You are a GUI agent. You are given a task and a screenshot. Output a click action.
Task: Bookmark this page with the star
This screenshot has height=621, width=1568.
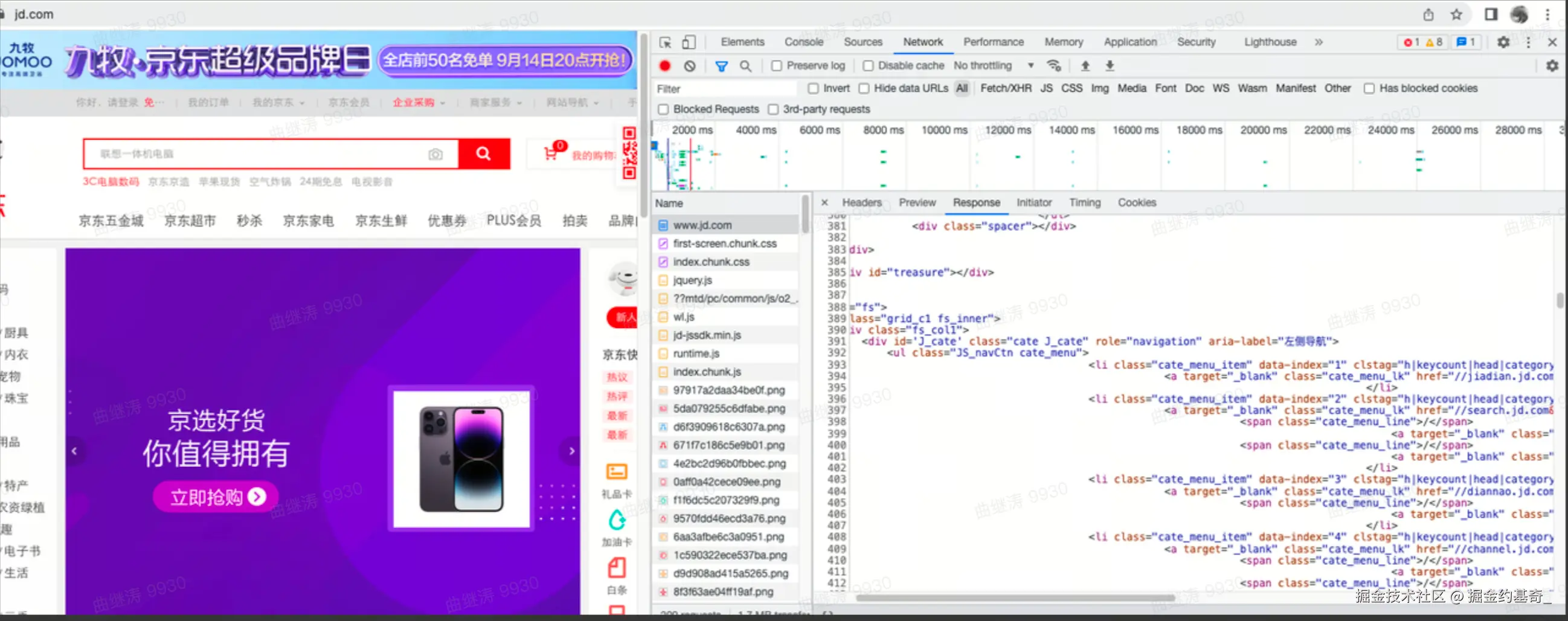click(x=1456, y=14)
